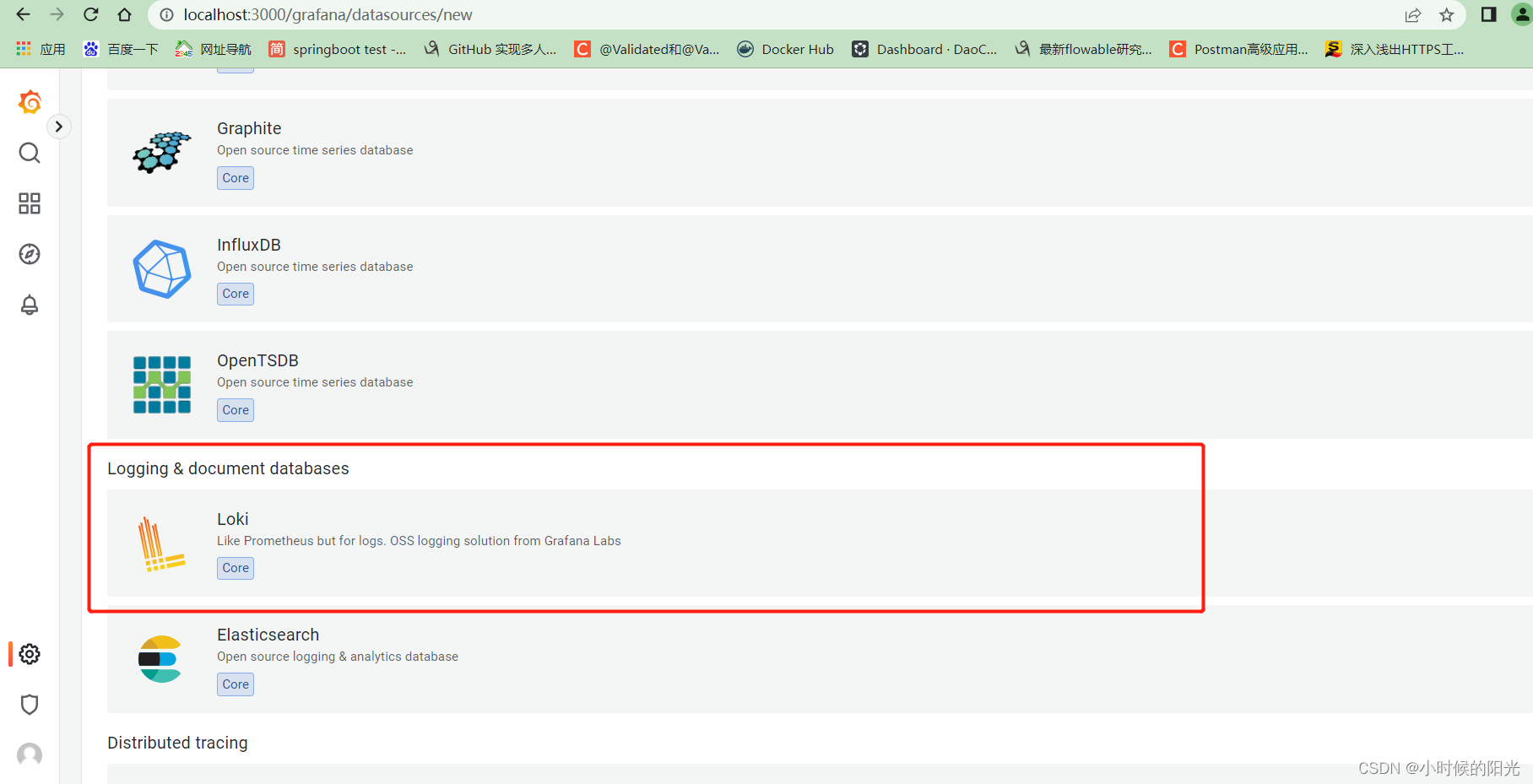Open the Dashboards panel icon
Viewport: 1533px width, 784px height.
tap(29, 203)
